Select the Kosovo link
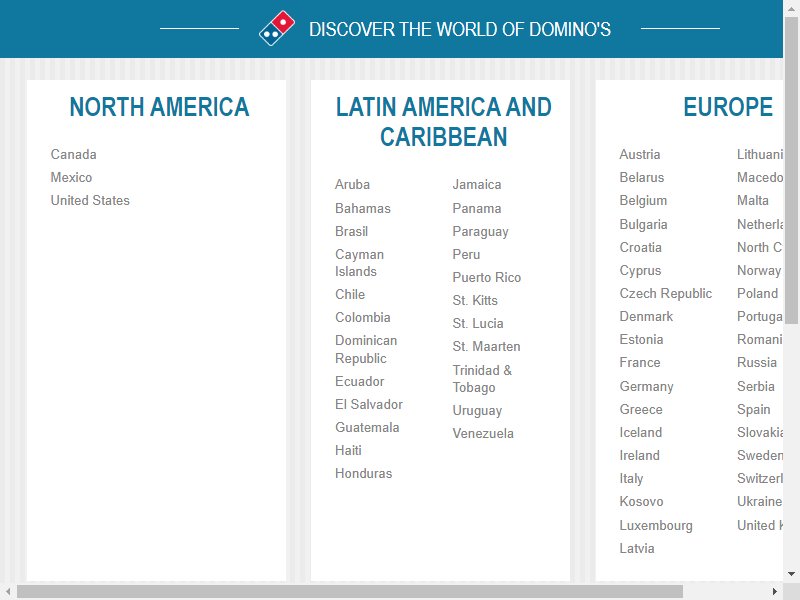 tap(641, 501)
